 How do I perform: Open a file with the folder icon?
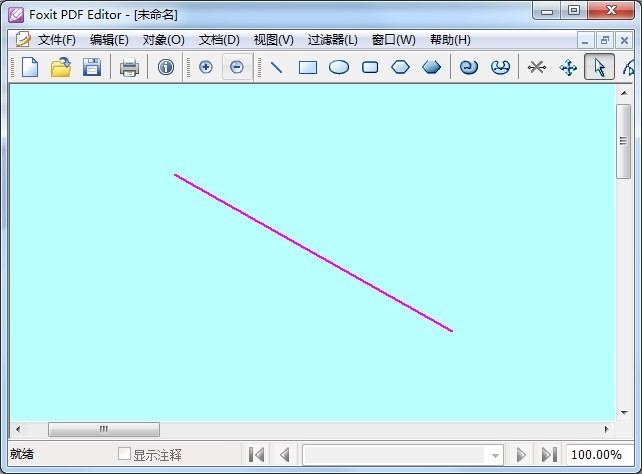[x=61, y=67]
